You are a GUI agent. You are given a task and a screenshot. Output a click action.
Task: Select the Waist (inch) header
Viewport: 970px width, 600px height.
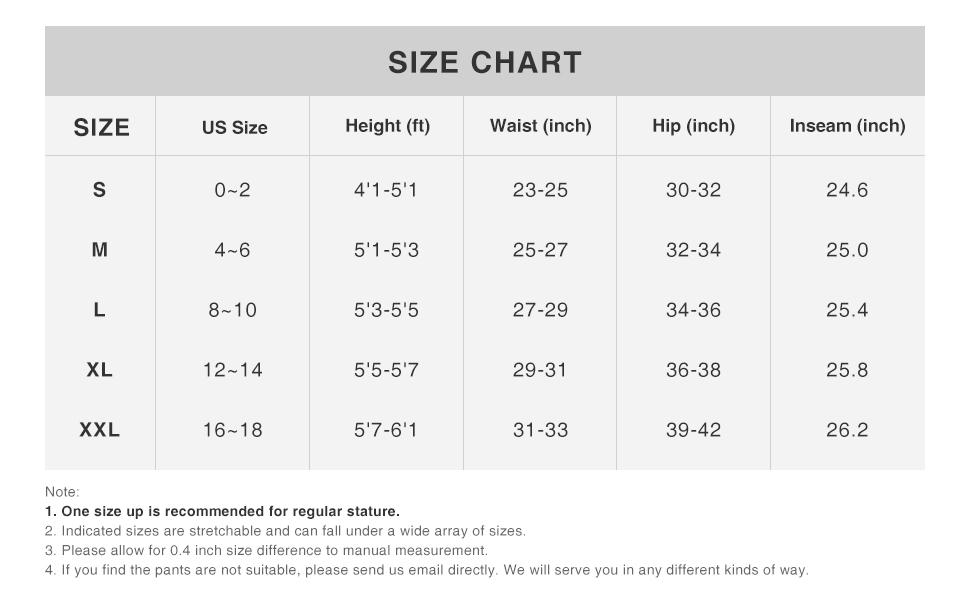coord(540,126)
